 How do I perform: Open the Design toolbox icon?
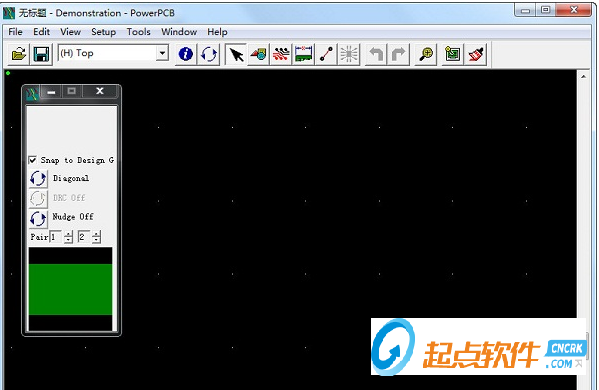259,54
